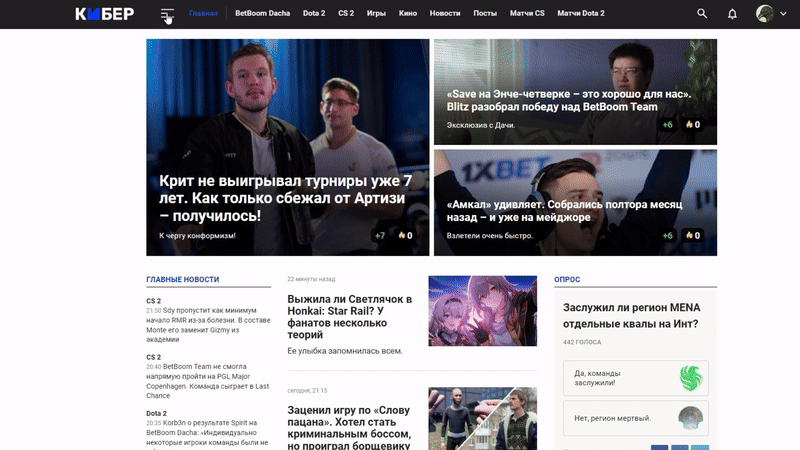Open the BetBoom Dacha menu item
Screen dimensions: 800x450
coord(262,13)
